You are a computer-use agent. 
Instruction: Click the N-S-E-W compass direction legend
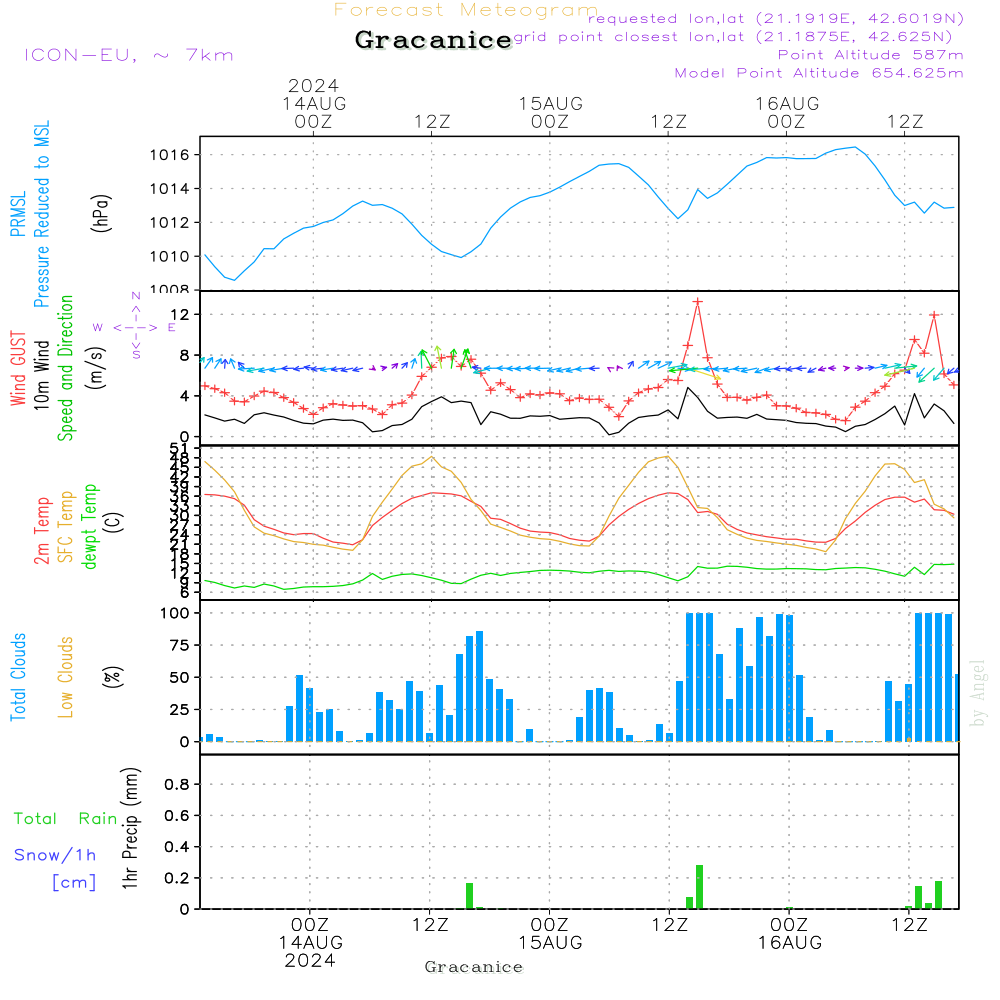click(x=136, y=326)
